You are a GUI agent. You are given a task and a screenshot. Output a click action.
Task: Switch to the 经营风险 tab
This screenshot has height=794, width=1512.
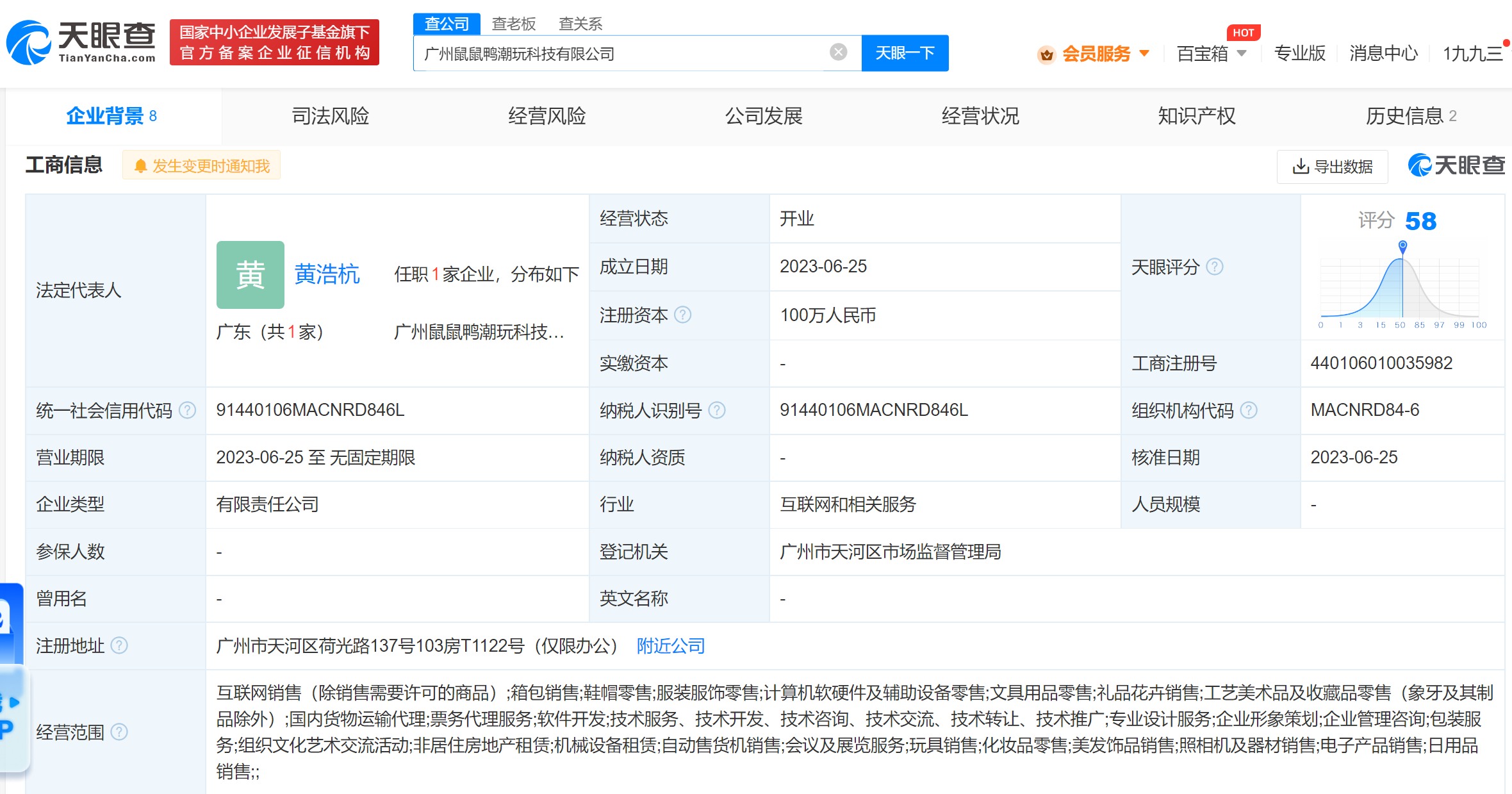coord(547,116)
